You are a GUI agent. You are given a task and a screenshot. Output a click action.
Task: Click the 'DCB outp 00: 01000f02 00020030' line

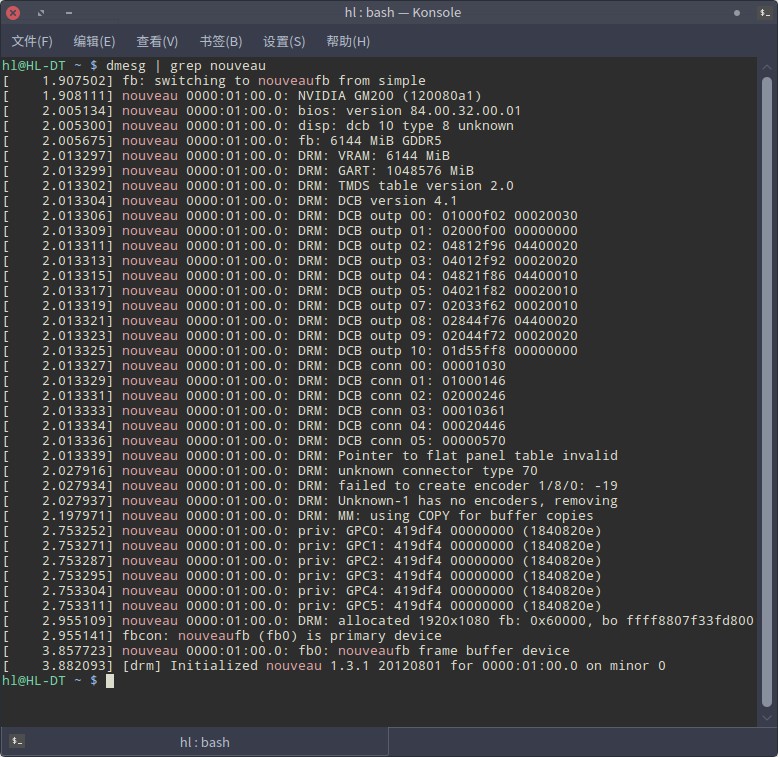[x=290, y=216]
